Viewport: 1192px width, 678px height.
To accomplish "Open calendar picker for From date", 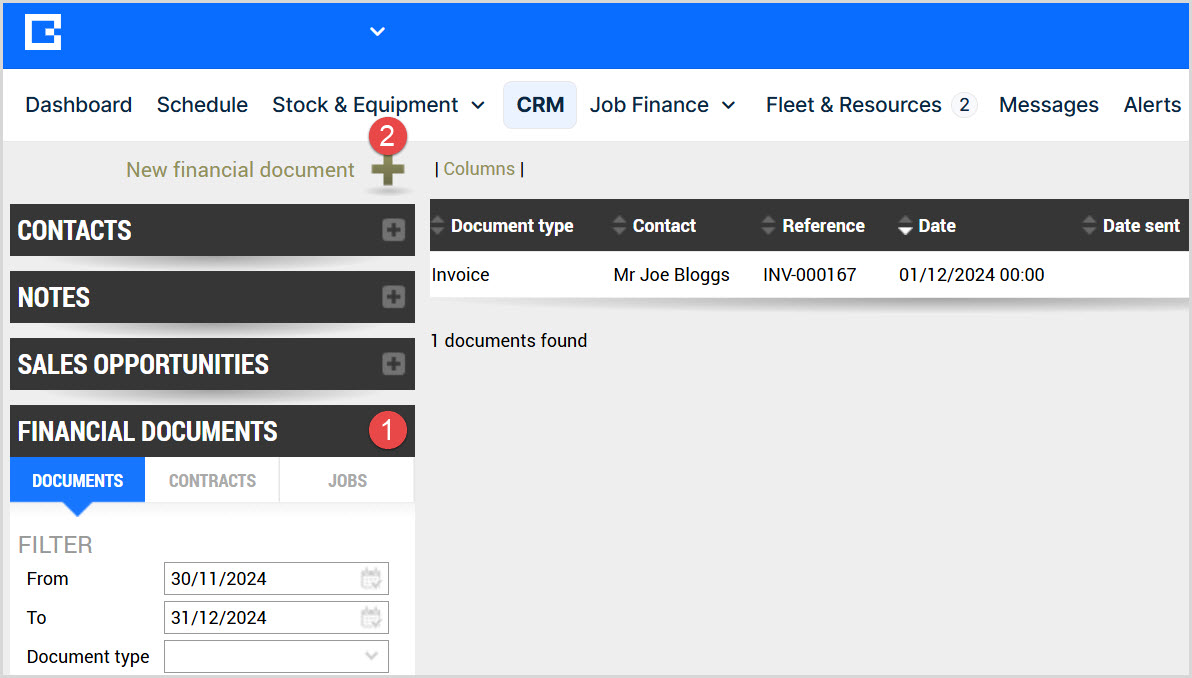I will 371,579.
